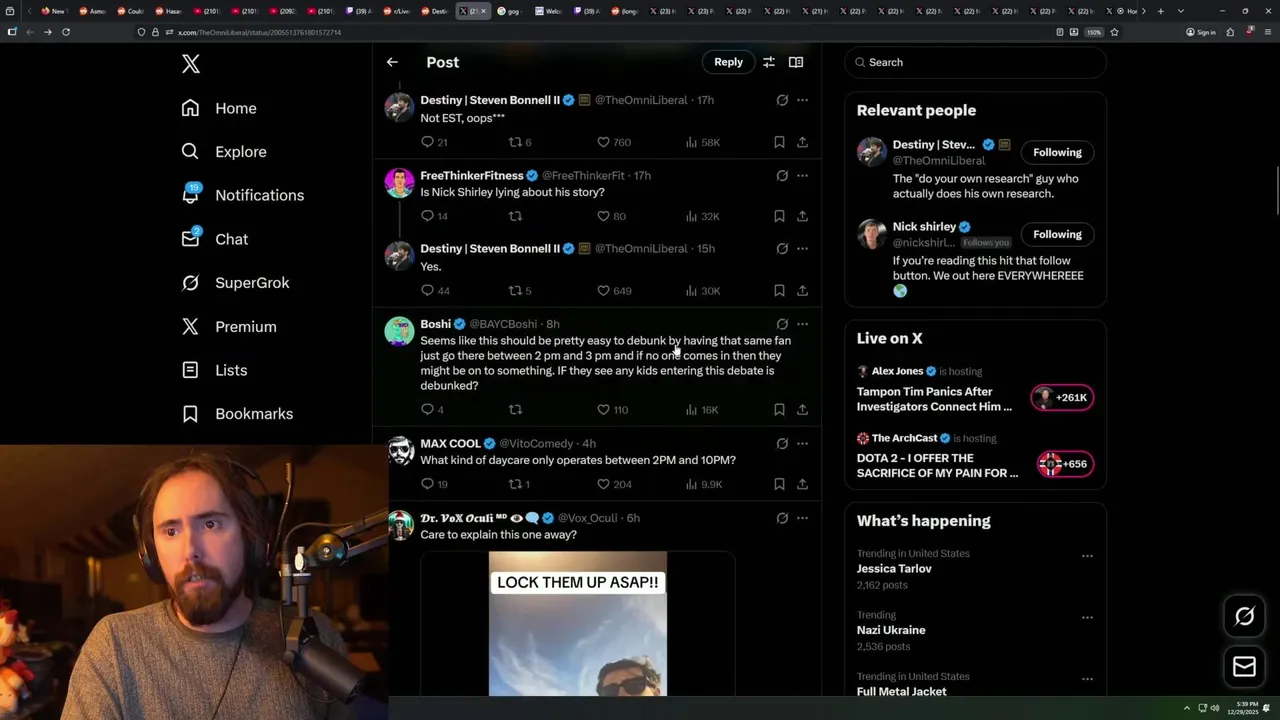Like the FreeThinkerFitness post
The image size is (1280, 720).
pos(603,216)
